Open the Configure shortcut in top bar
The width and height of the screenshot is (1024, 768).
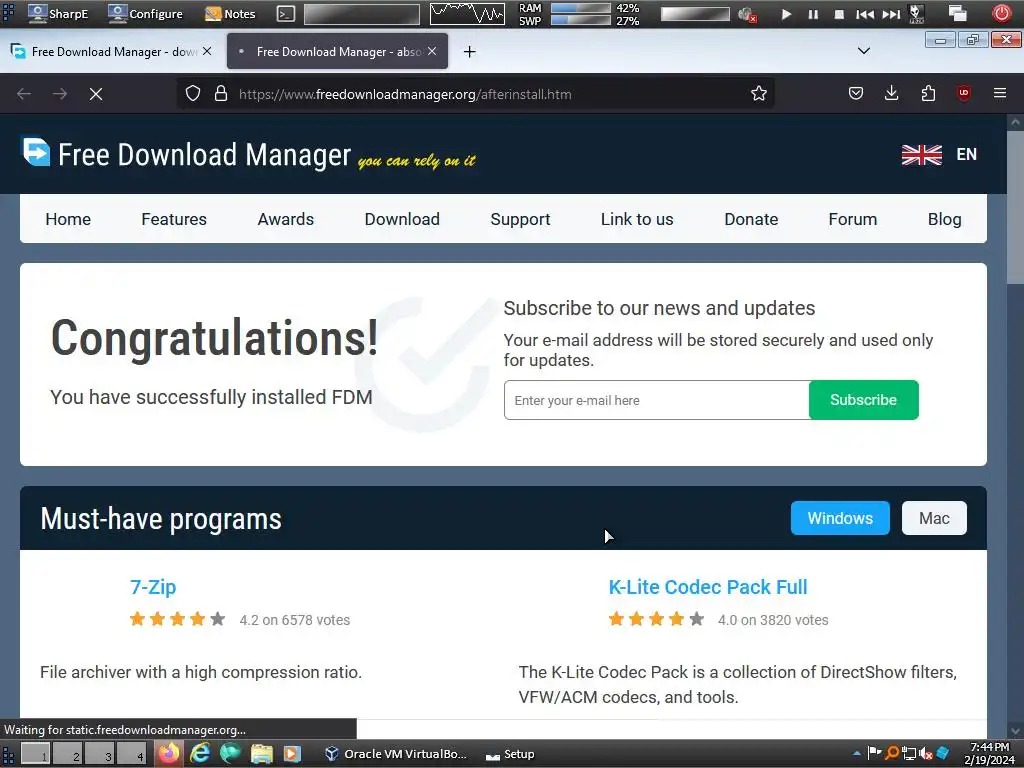tap(146, 14)
